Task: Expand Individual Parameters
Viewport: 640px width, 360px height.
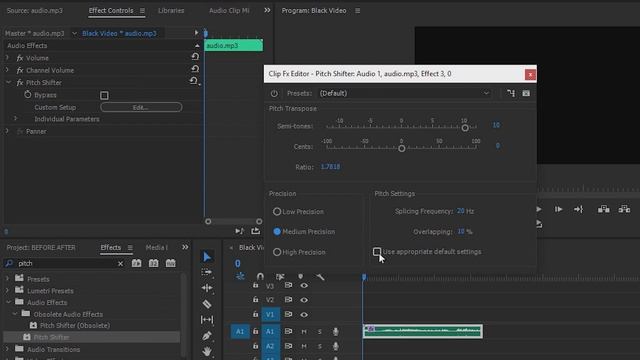Action: tap(16, 119)
